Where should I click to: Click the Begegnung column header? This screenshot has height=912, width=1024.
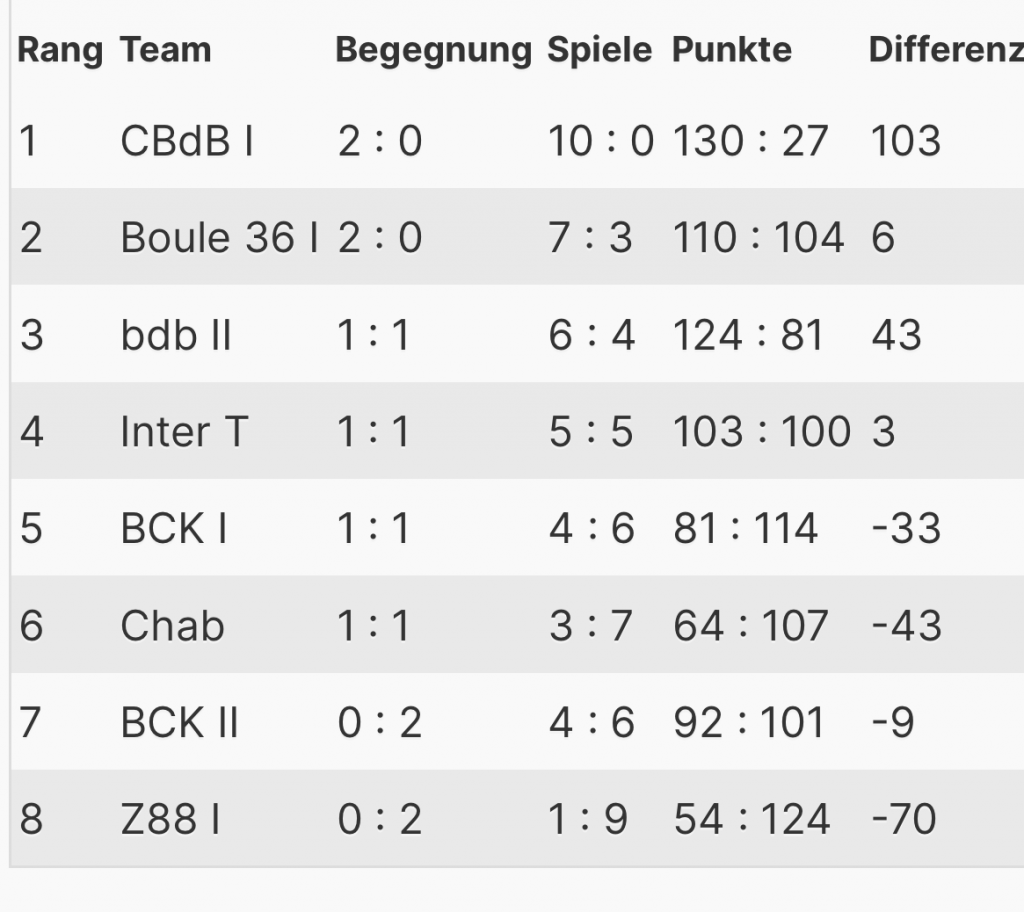point(433,50)
